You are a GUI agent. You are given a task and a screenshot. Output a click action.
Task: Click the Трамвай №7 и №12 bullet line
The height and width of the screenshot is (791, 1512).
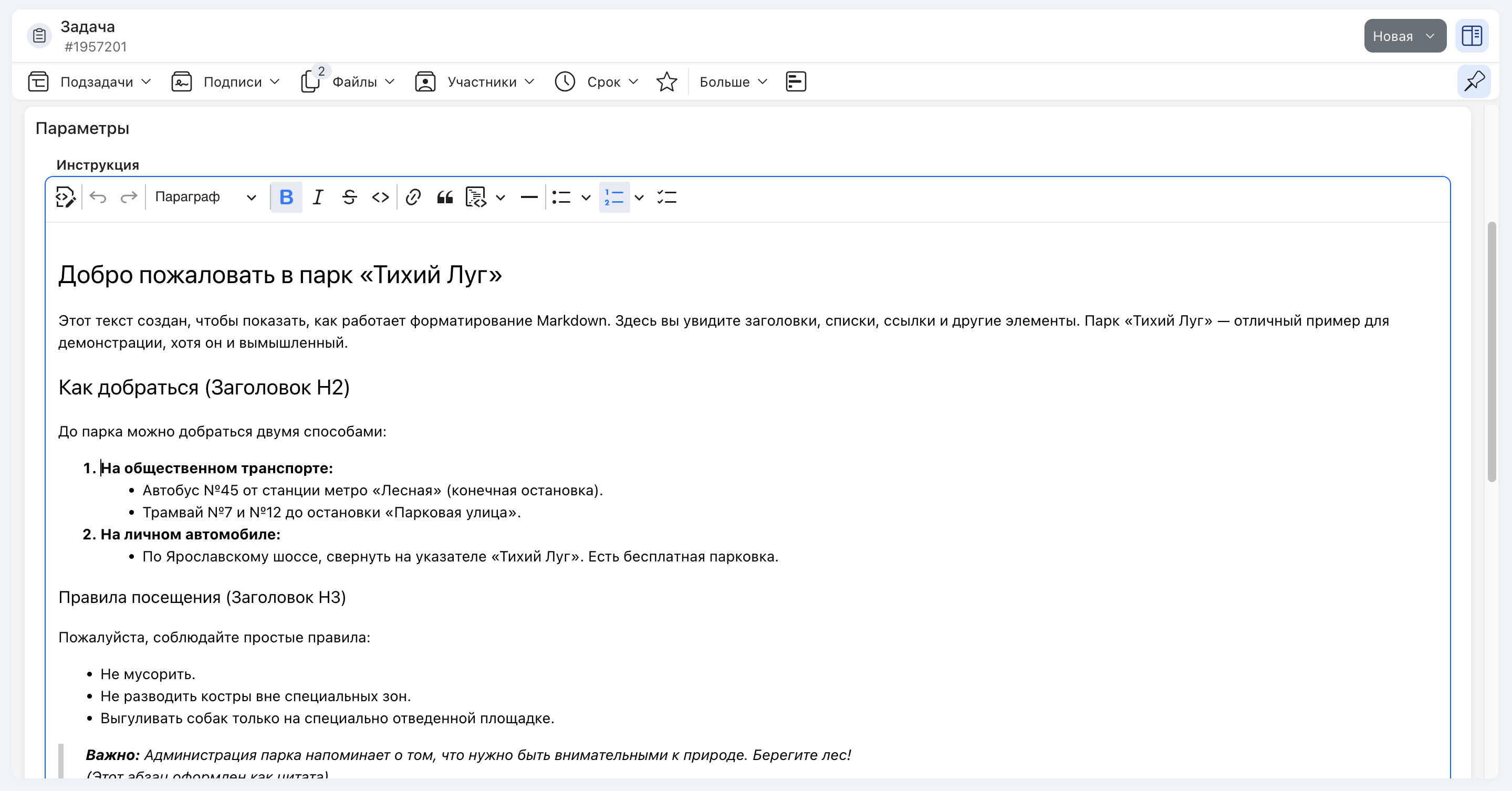(x=331, y=512)
